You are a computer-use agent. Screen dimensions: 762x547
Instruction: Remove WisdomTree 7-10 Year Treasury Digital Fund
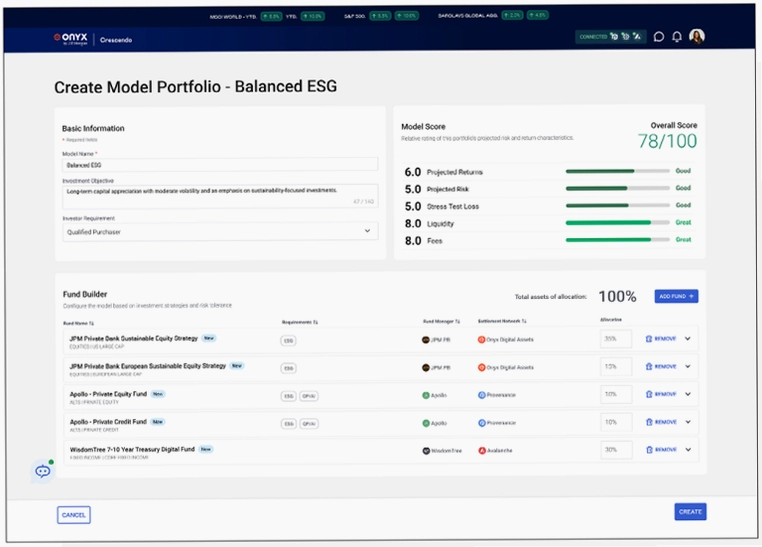point(660,449)
